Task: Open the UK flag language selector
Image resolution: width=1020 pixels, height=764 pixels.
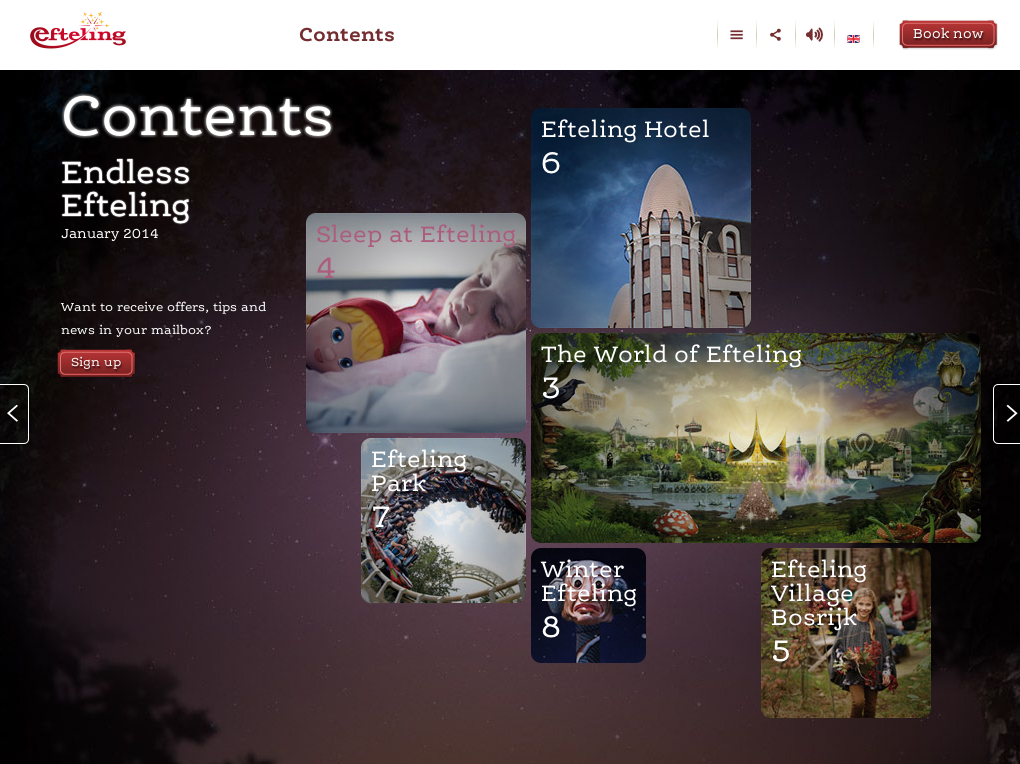Action: [853, 38]
